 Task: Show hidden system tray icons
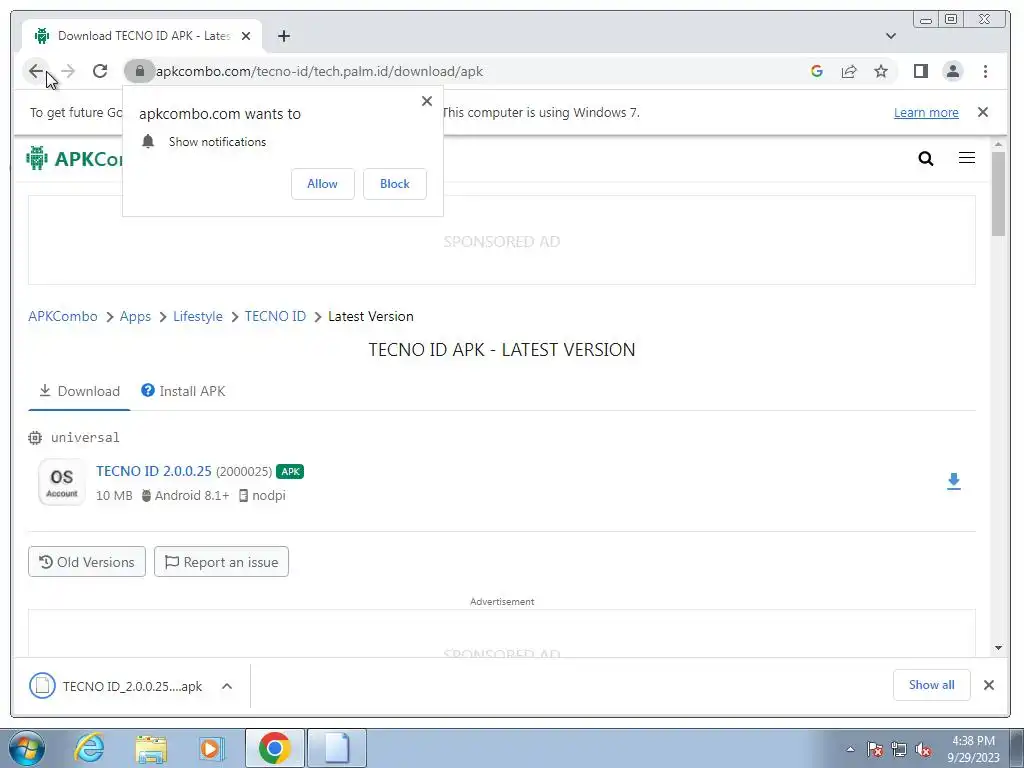pos(850,749)
